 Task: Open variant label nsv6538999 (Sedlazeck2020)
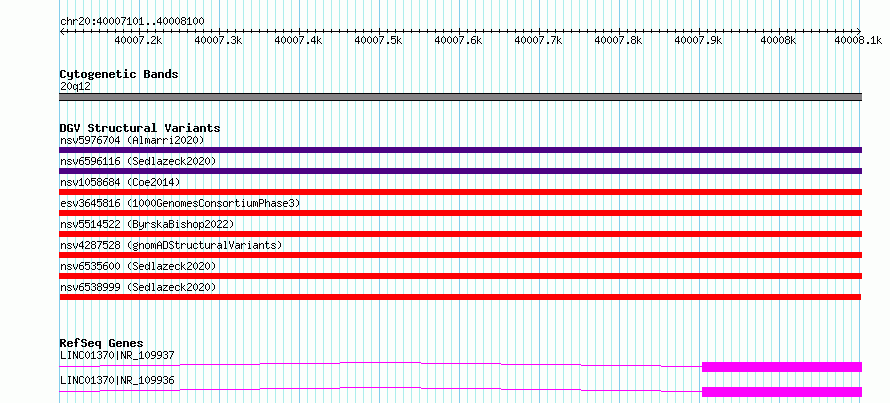138,287
